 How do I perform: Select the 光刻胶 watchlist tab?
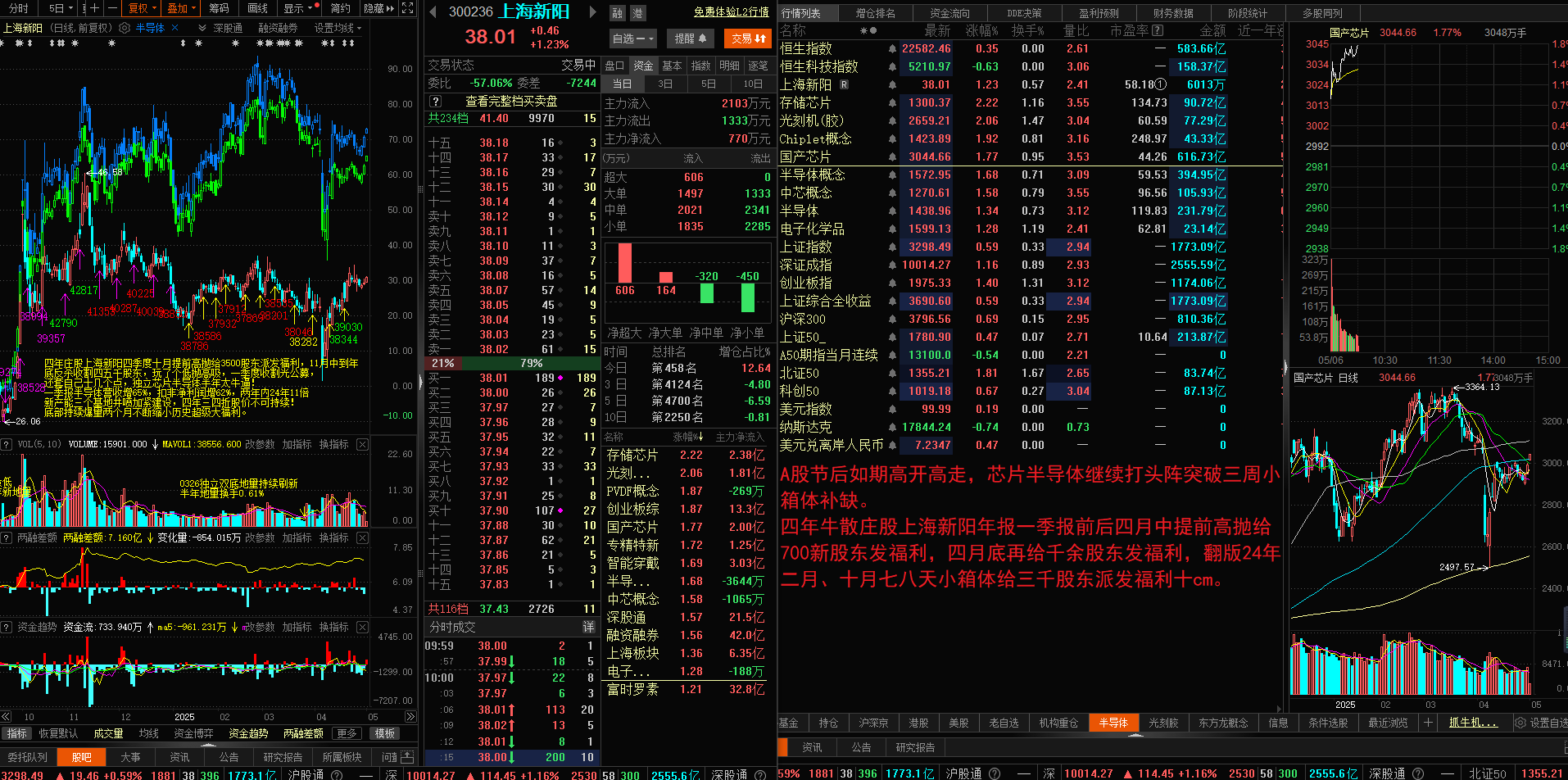1163,723
